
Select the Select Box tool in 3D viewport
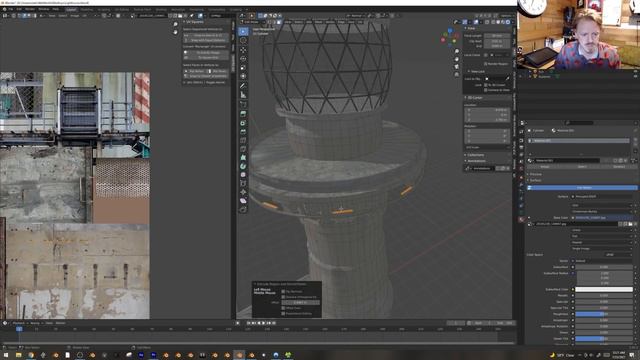pyautogui.click(x=243, y=31)
